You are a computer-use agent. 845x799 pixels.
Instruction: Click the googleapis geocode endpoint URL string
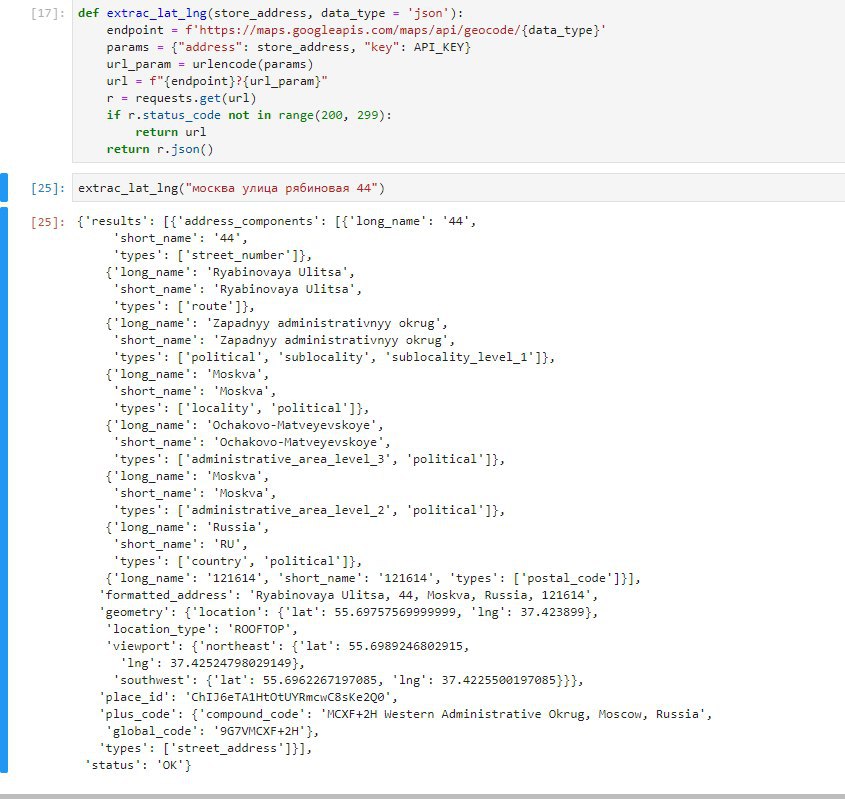pos(396,30)
